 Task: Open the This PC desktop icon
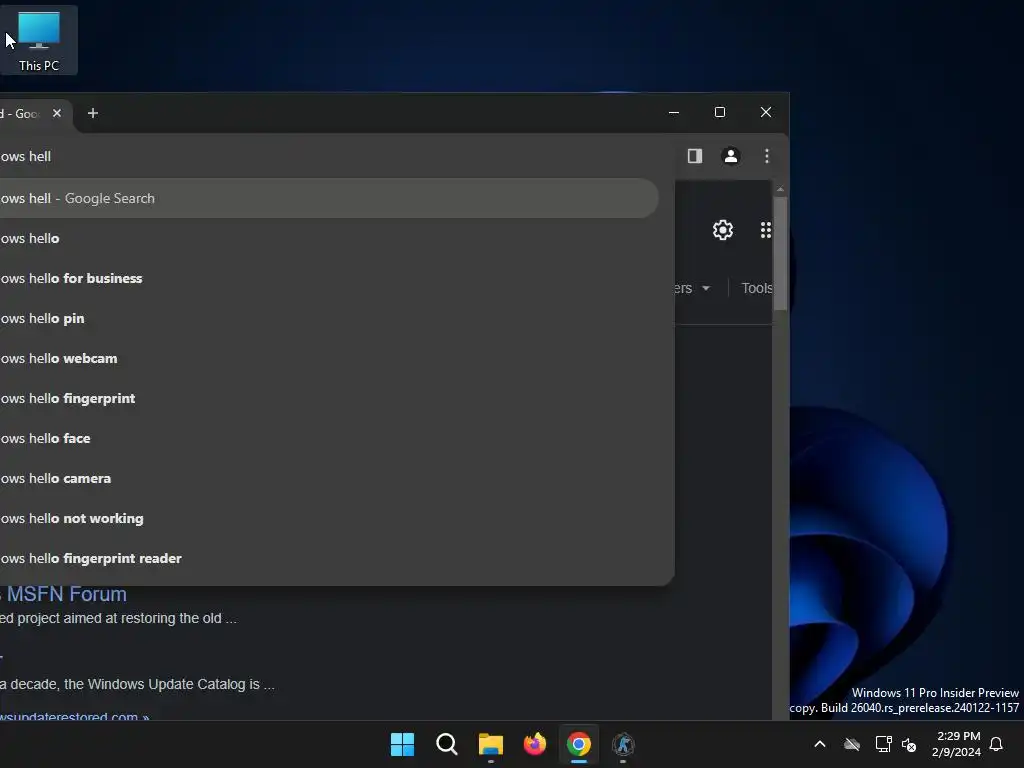39,40
